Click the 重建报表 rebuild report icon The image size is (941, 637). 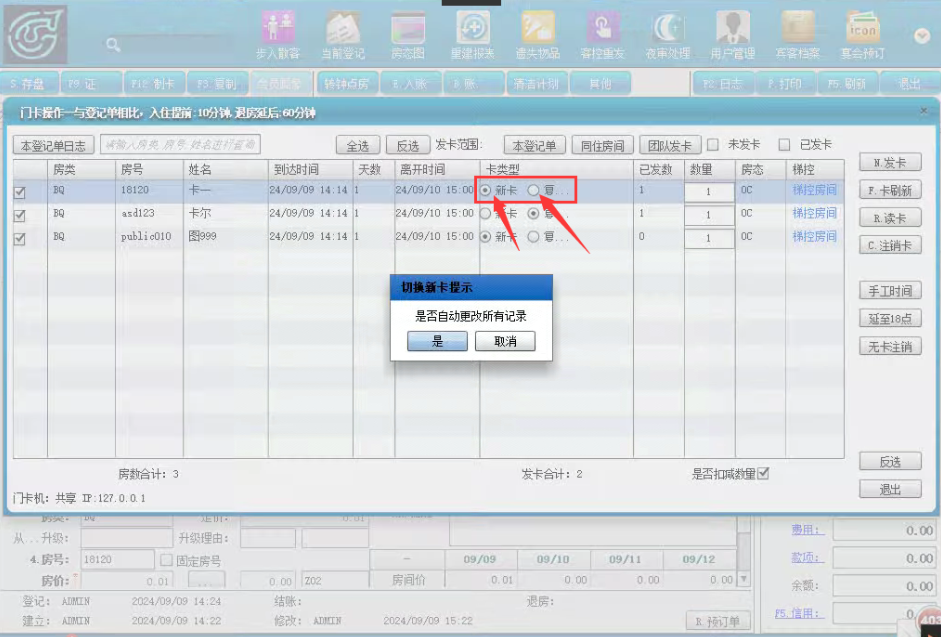473,35
